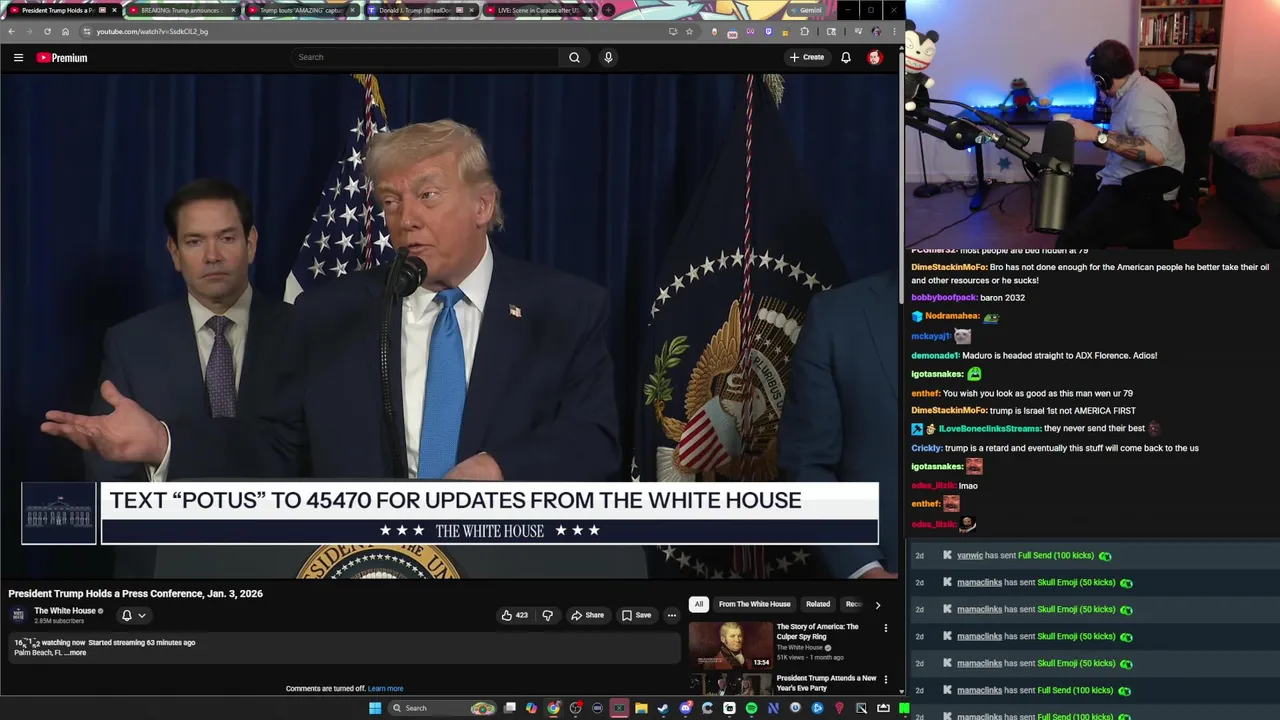1280x720 pixels.
Task: Click username 'demonade1' in chat
Action: coord(934,355)
